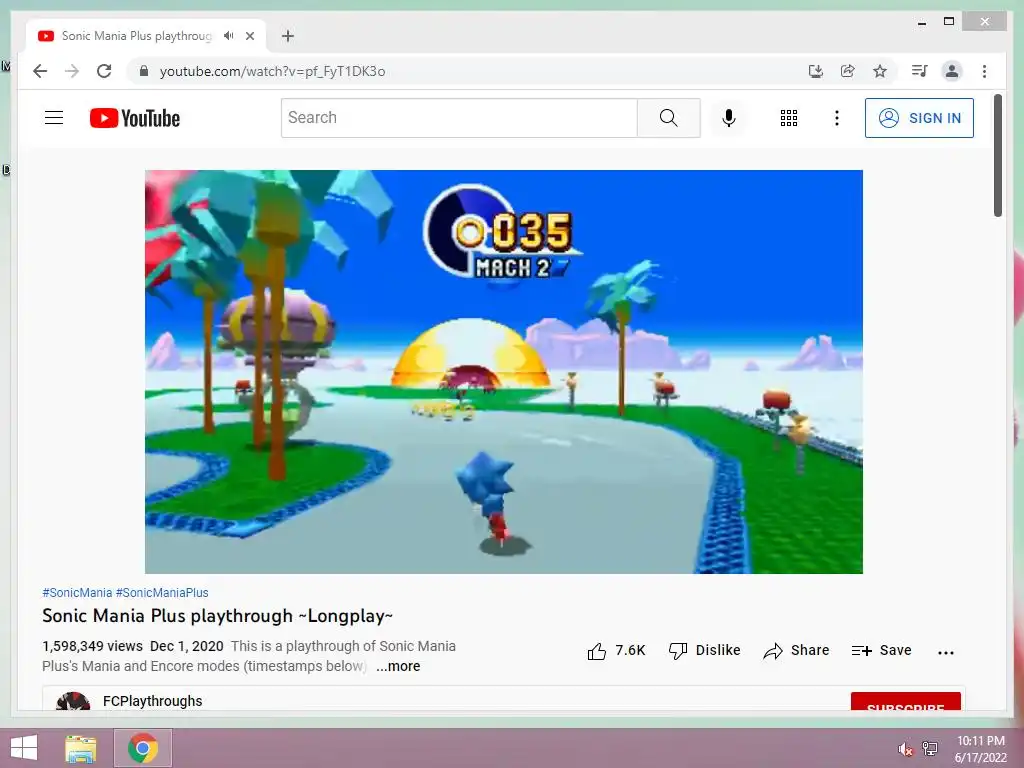Open File Explorer from taskbar
This screenshot has width=1024, height=768.
coord(80,748)
